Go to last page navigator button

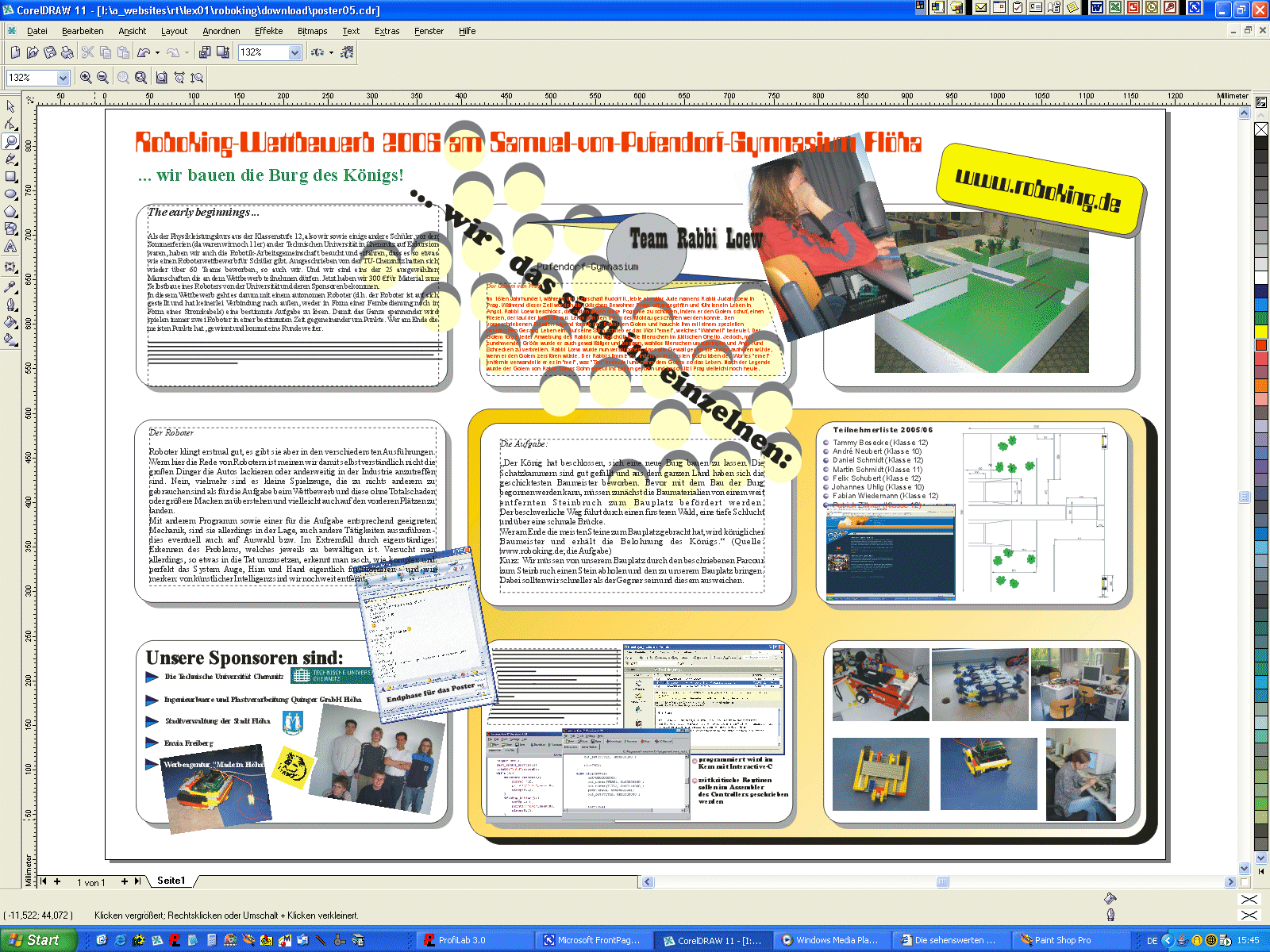click(138, 881)
